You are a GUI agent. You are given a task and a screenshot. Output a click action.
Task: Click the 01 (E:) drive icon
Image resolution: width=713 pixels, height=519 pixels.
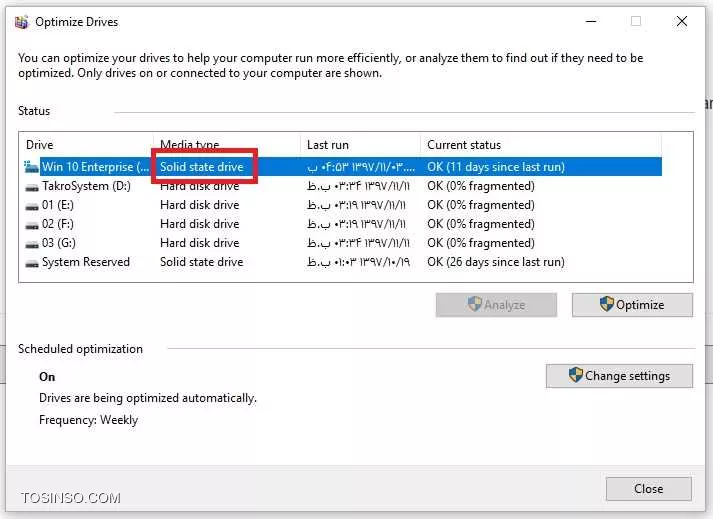pos(31,206)
